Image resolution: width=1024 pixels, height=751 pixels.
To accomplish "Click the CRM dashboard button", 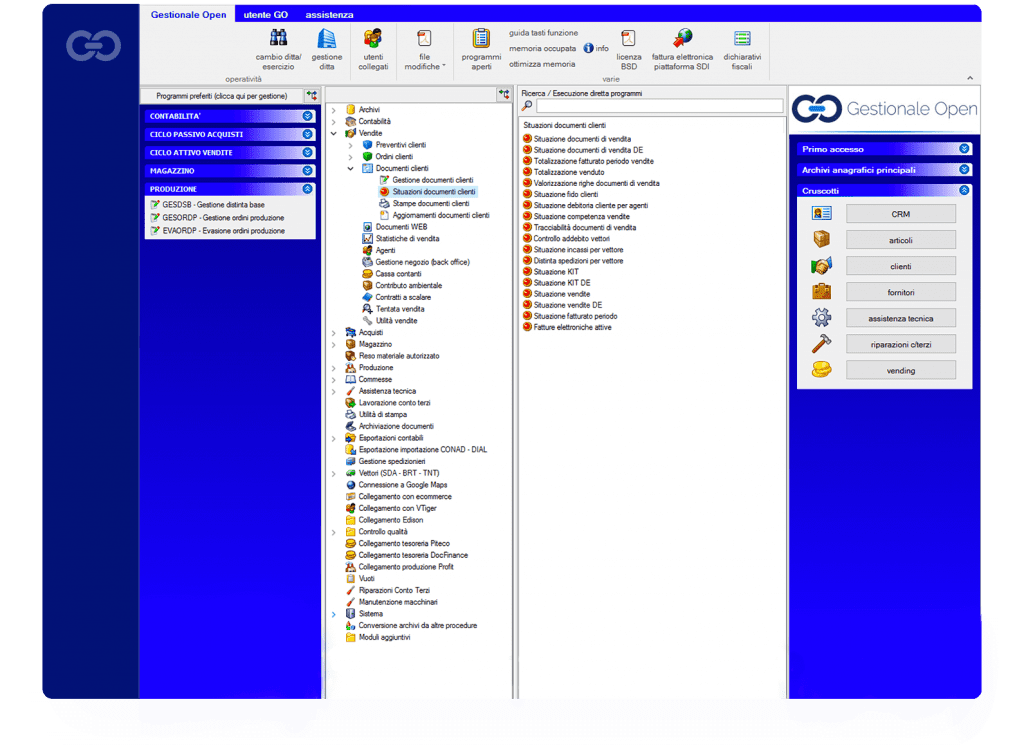I will pyautogui.click(x=900, y=214).
